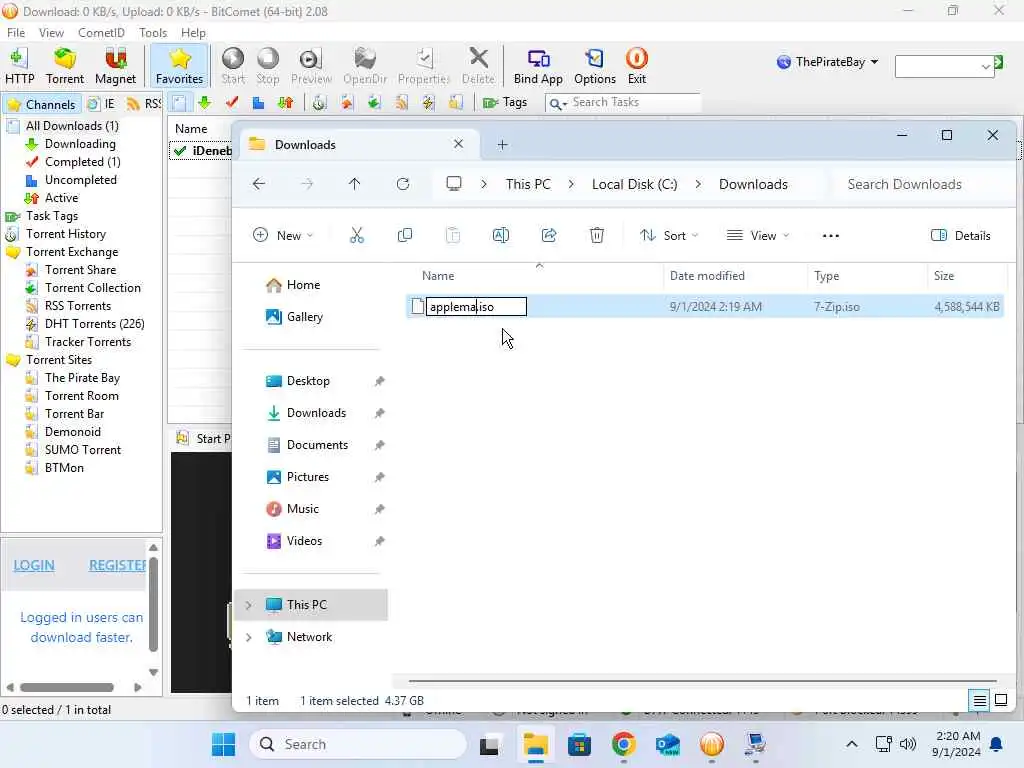Open Torrent History in sidebar
The height and width of the screenshot is (768, 1024).
(x=65, y=234)
